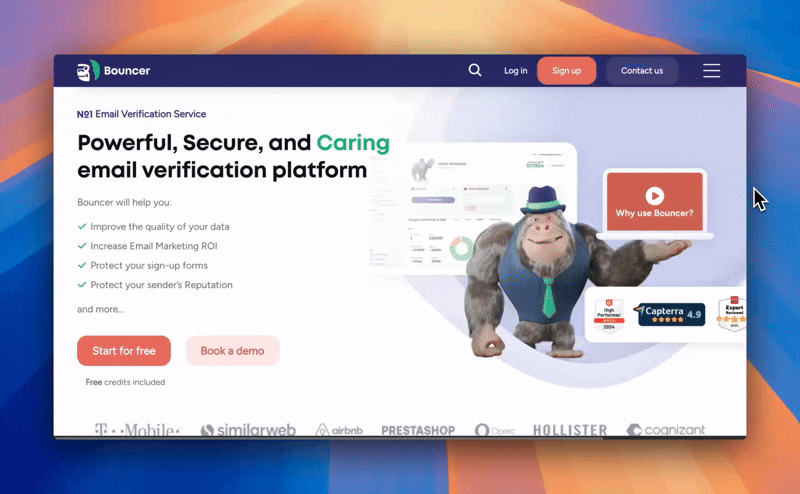
Task: Click "Bouncer will help you:" text
Action: point(124,202)
